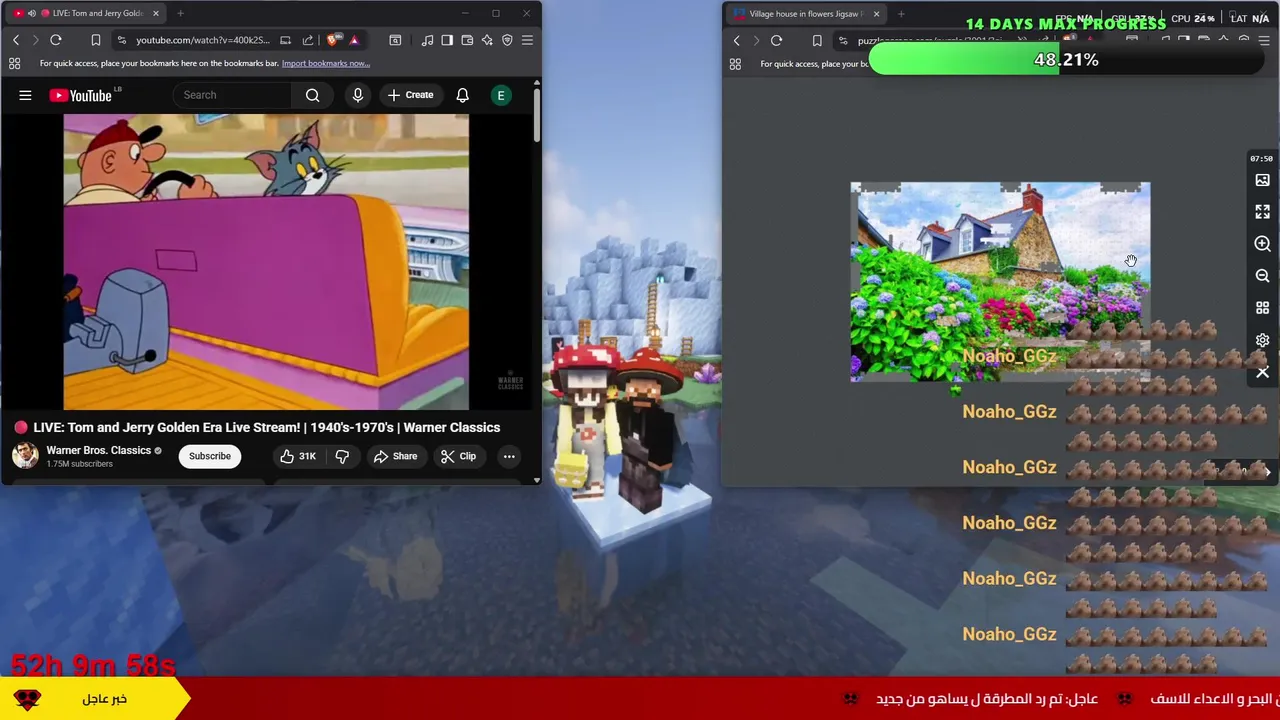The width and height of the screenshot is (1280, 720).
Task: Subscribe to Warner Bros. Classics
Action: [x=210, y=456]
